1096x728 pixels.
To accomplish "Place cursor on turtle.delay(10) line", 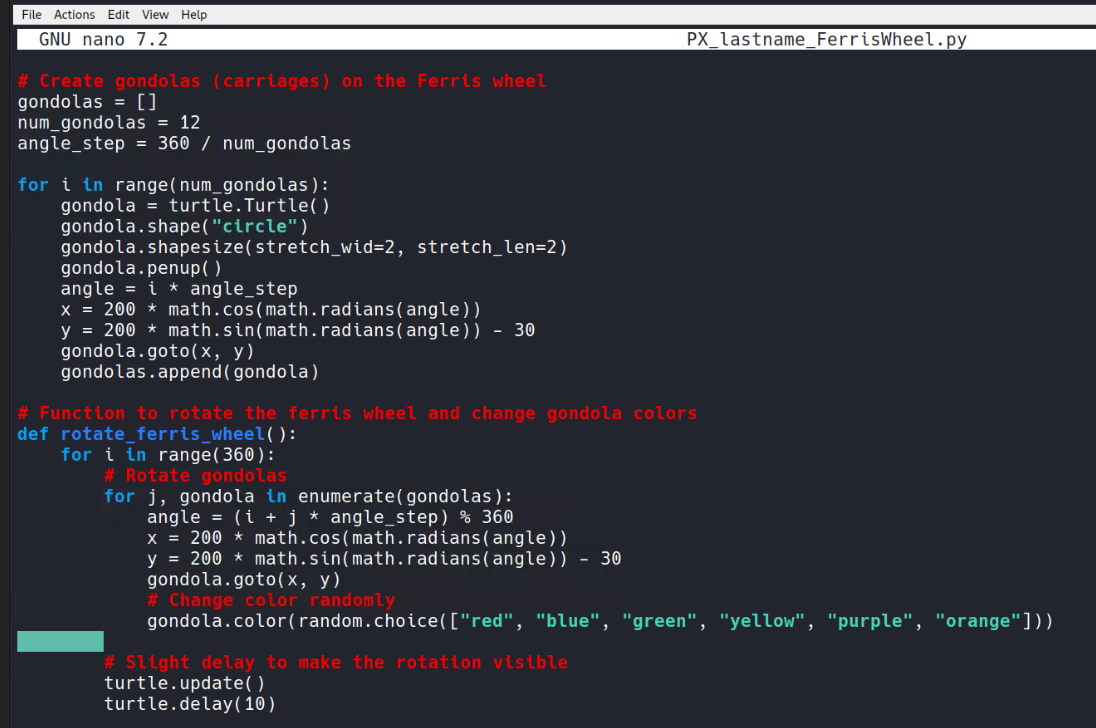I will click(x=189, y=704).
